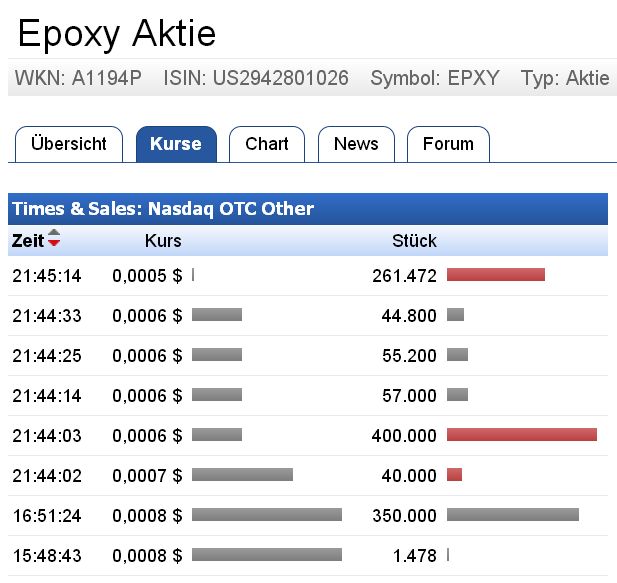
Task: Click the small red bar for 40.000
Action: pyautogui.click(x=455, y=475)
